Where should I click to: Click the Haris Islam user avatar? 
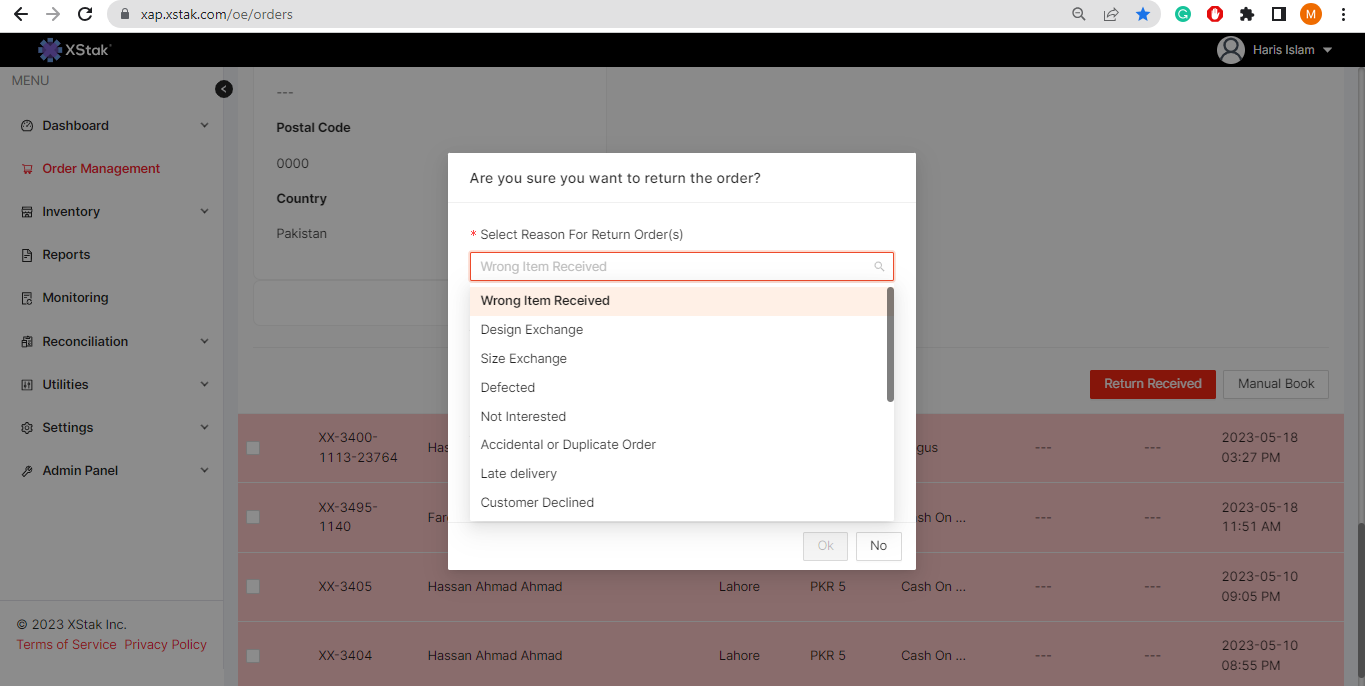point(1230,50)
